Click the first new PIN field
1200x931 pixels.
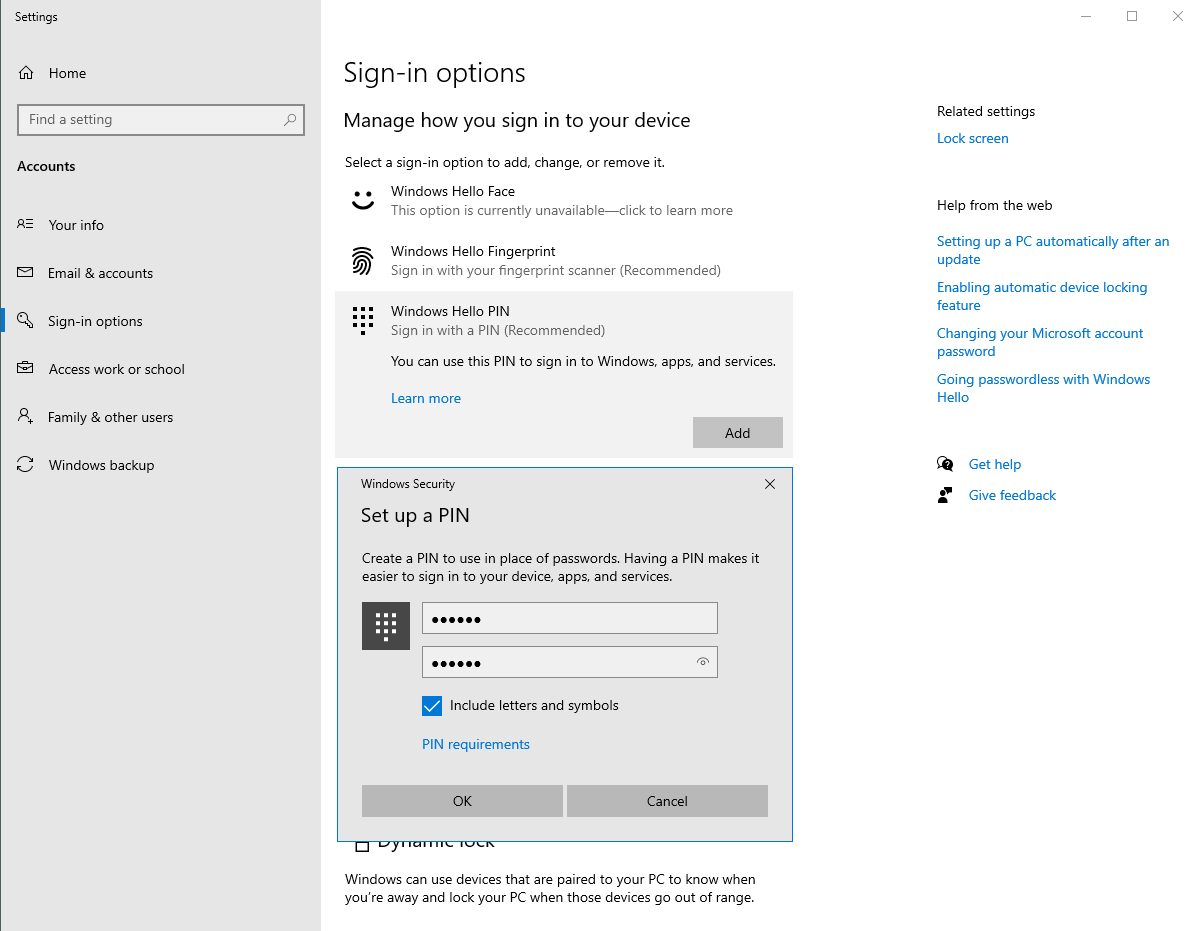pyautogui.click(x=569, y=619)
